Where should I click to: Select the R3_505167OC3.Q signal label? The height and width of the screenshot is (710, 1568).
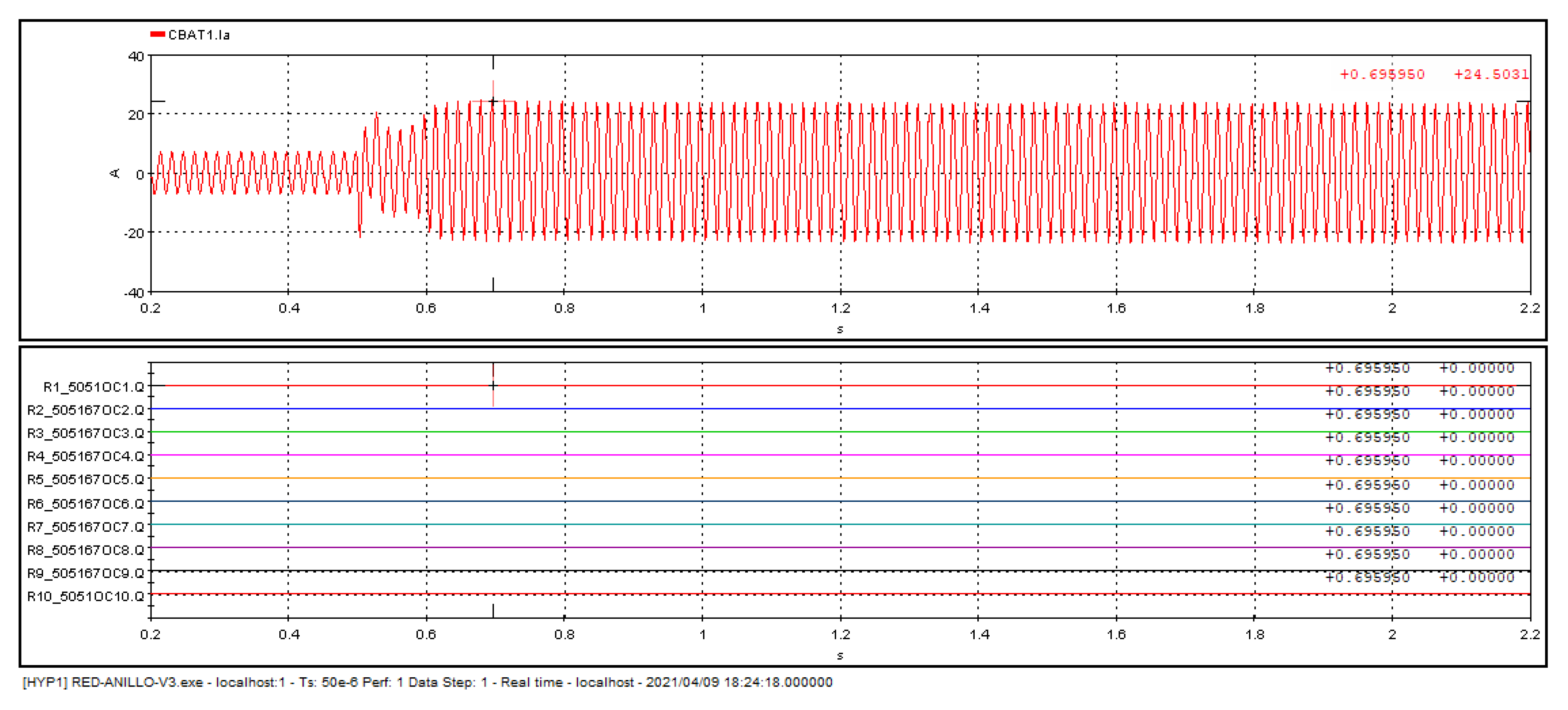pyautogui.click(x=85, y=434)
